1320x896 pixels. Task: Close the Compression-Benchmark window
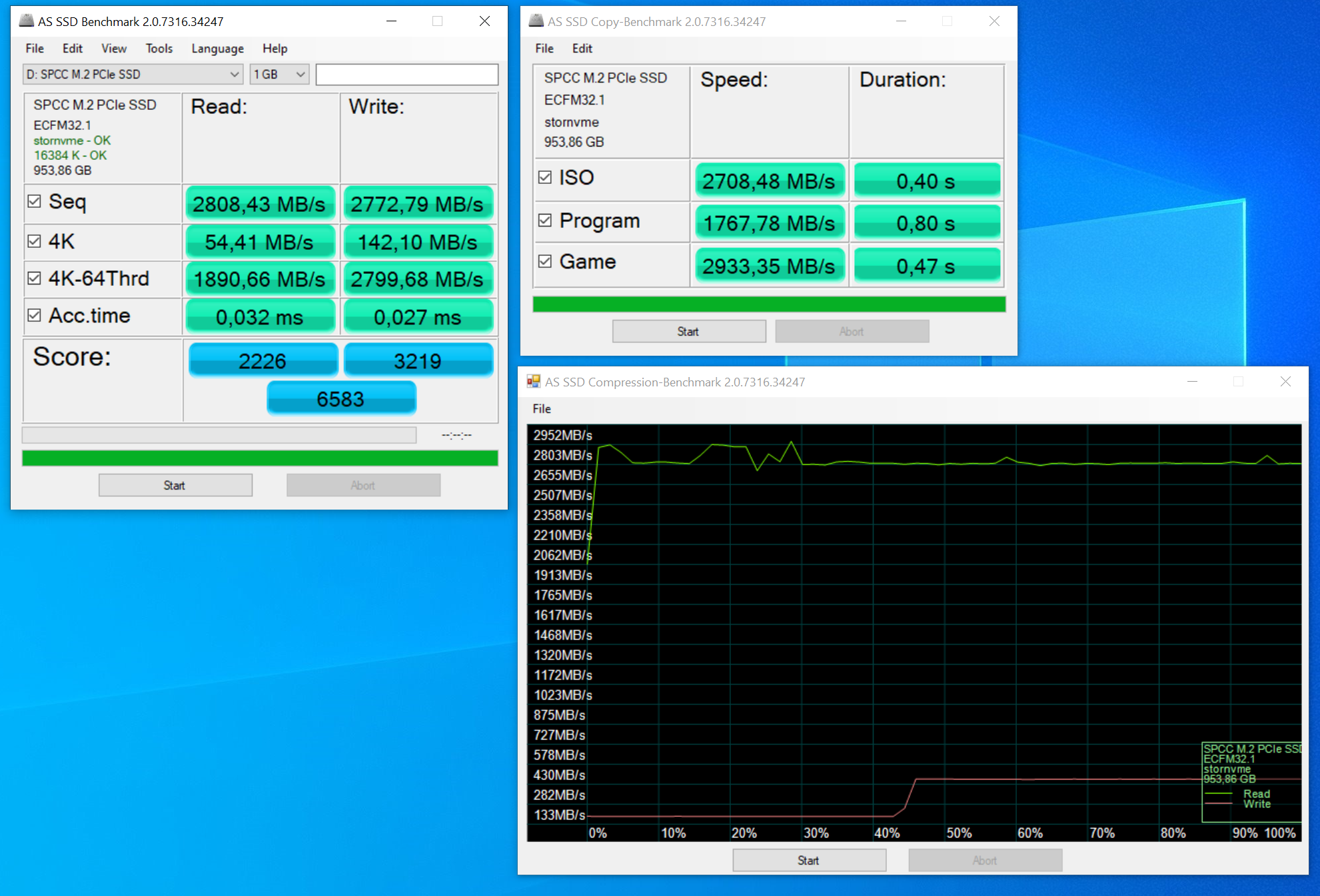pyautogui.click(x=1285, y=381)
